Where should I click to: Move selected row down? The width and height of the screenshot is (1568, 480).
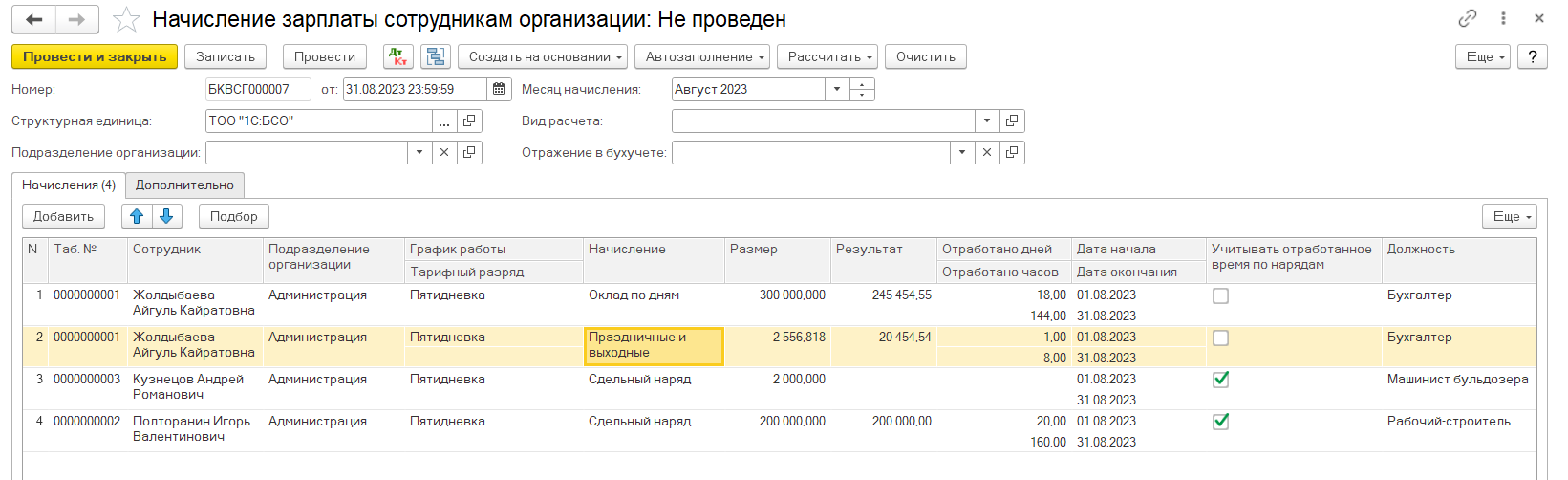point(166,216)
